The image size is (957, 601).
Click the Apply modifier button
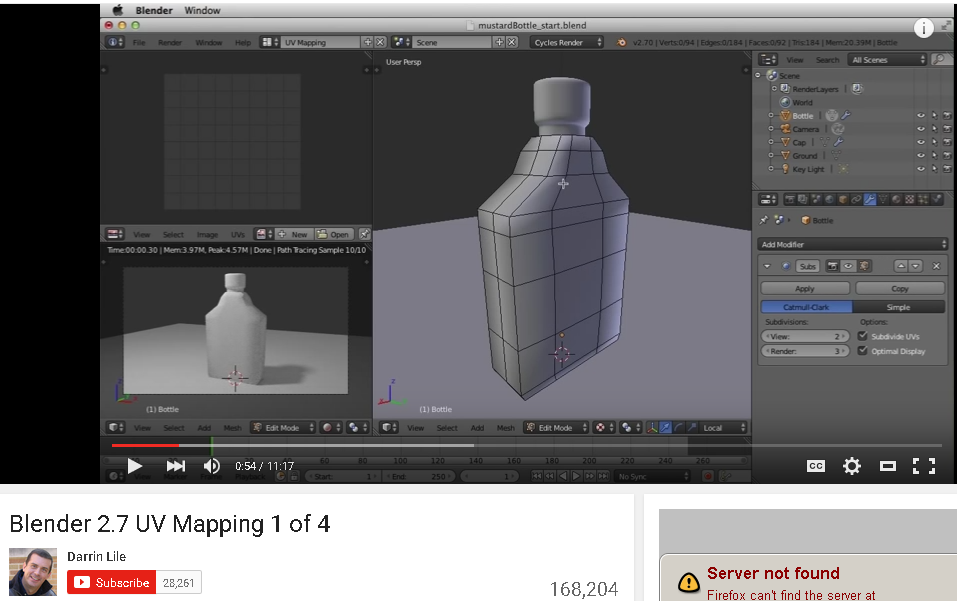805,288
